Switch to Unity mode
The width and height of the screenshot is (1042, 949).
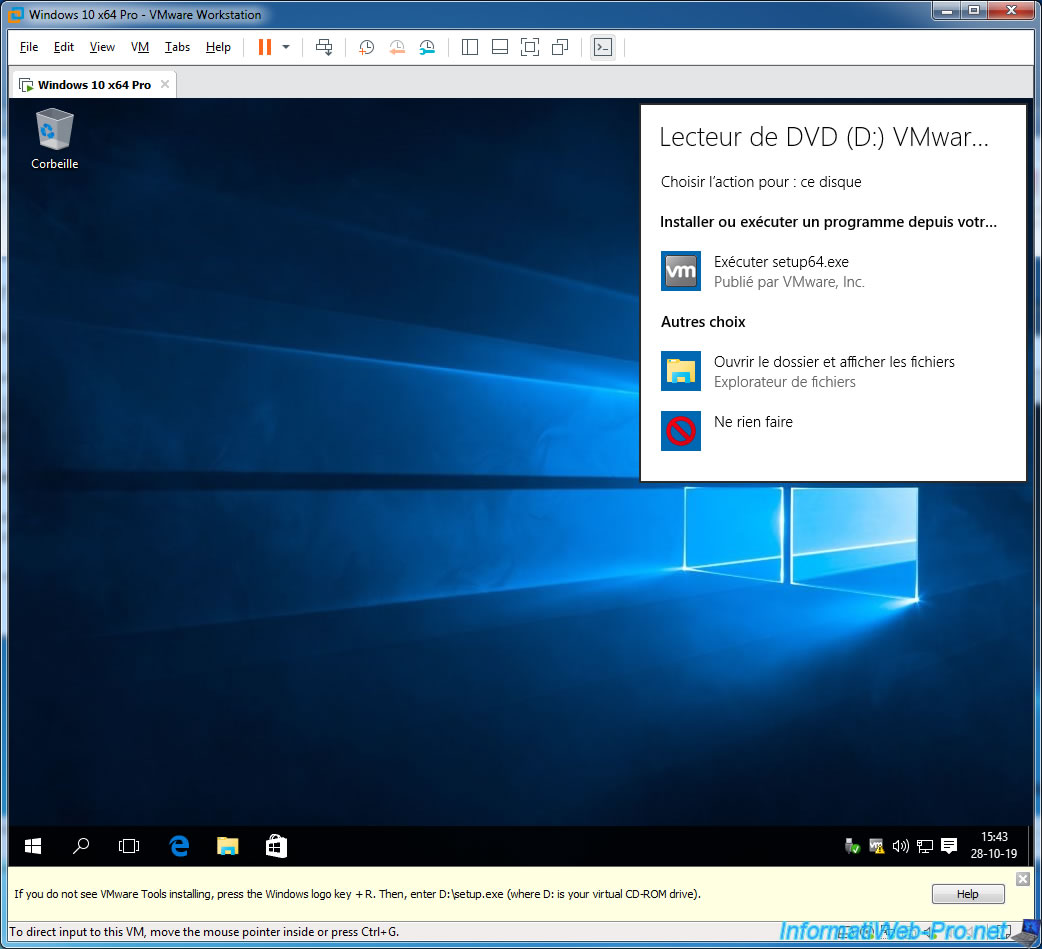coord(560,47)
